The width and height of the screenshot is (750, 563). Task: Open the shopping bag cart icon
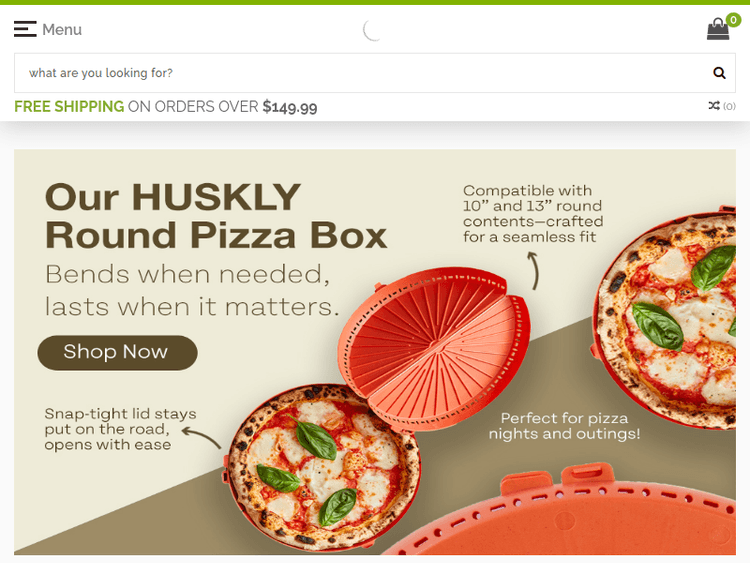pyautogui.click(x=718, y=30)
